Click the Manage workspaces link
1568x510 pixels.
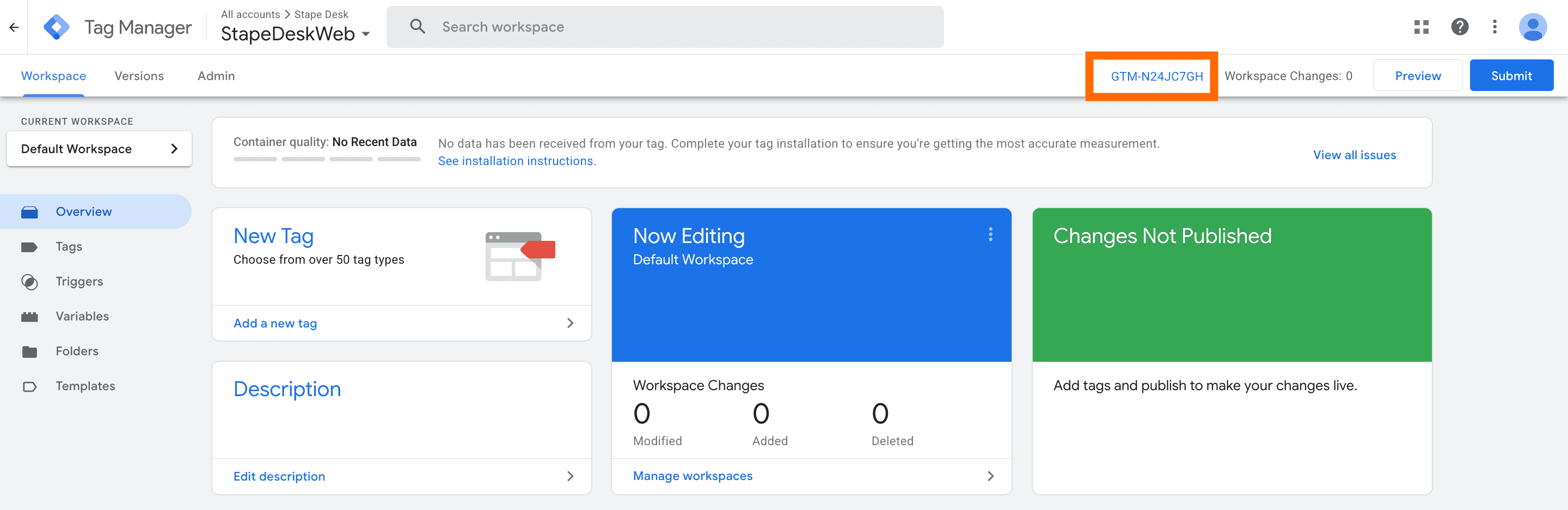pos(693,476)
